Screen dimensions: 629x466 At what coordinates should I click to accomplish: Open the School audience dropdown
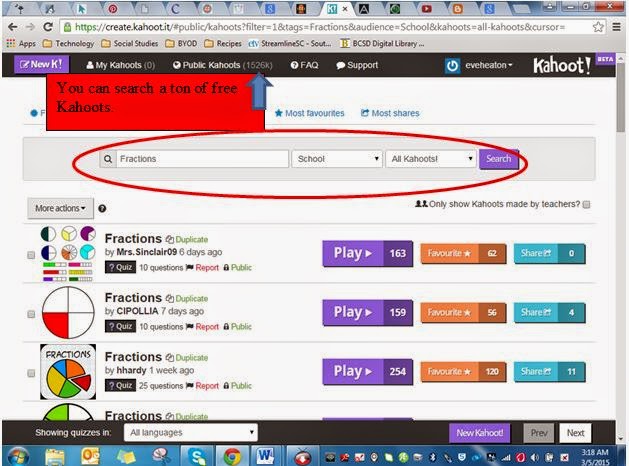coord(337,159)
